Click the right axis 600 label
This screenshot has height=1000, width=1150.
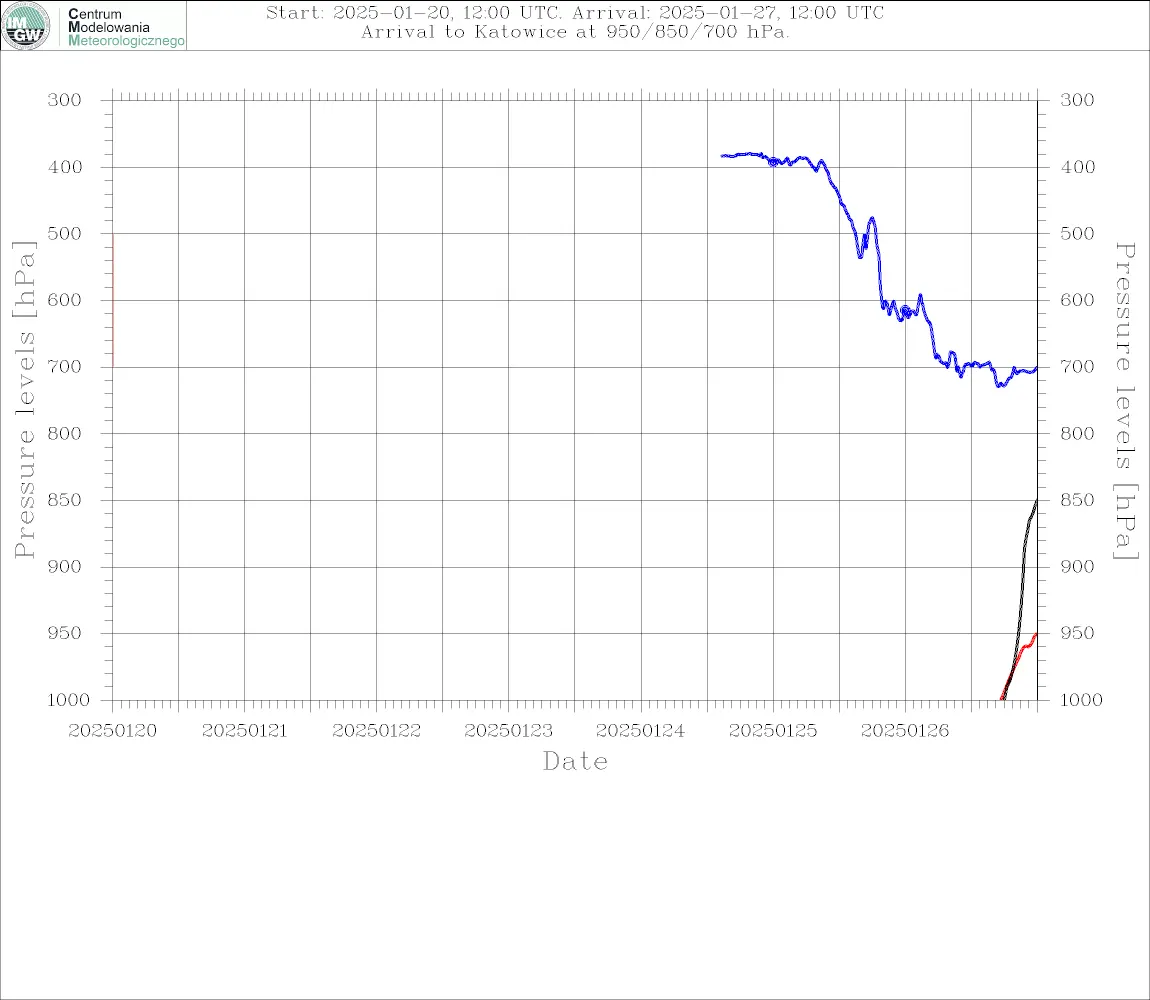pos(1077,300)
